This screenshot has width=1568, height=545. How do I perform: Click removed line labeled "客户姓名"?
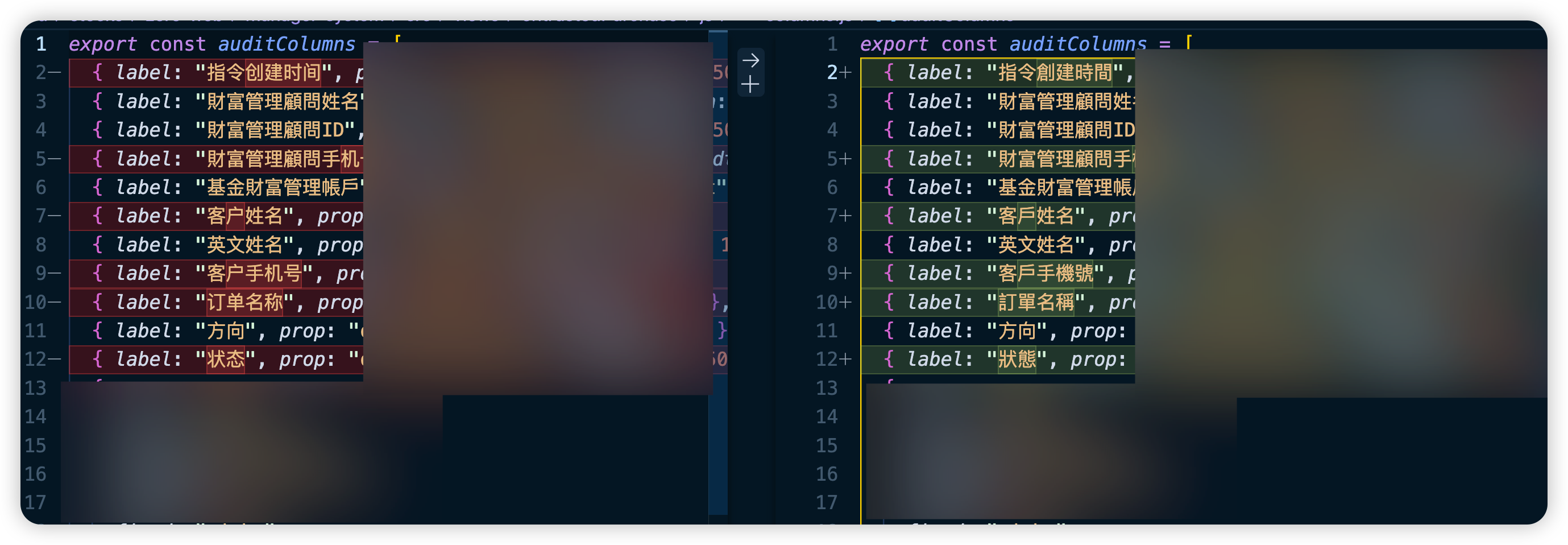pos(216,216)
